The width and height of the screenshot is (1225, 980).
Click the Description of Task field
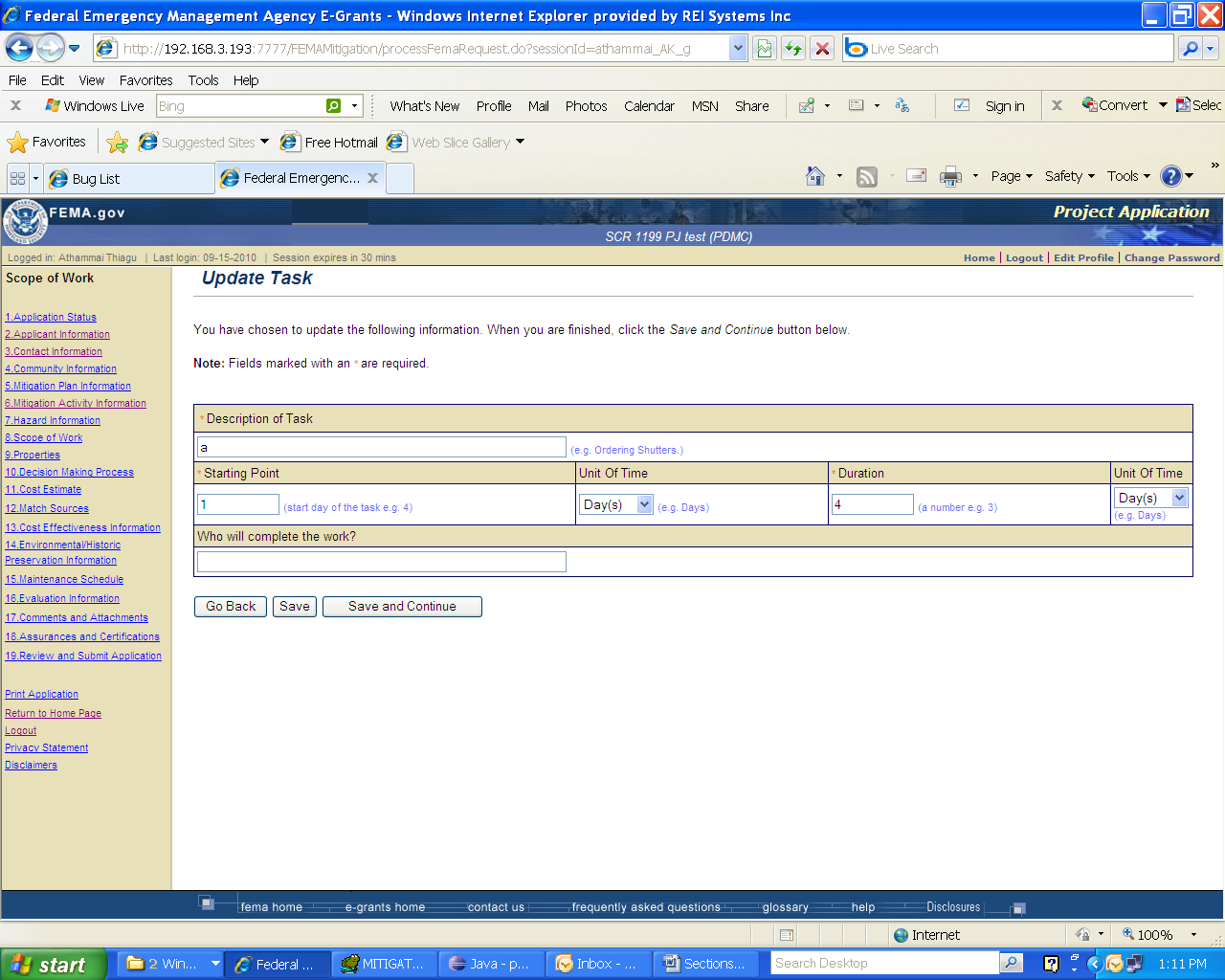coord(382,447)
